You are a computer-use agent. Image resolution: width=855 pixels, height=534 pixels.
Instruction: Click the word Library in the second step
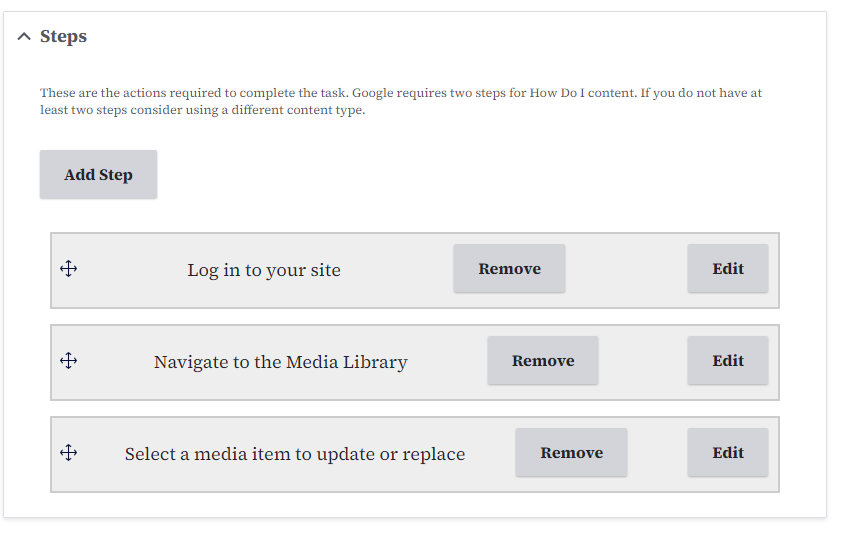point(377,362)
